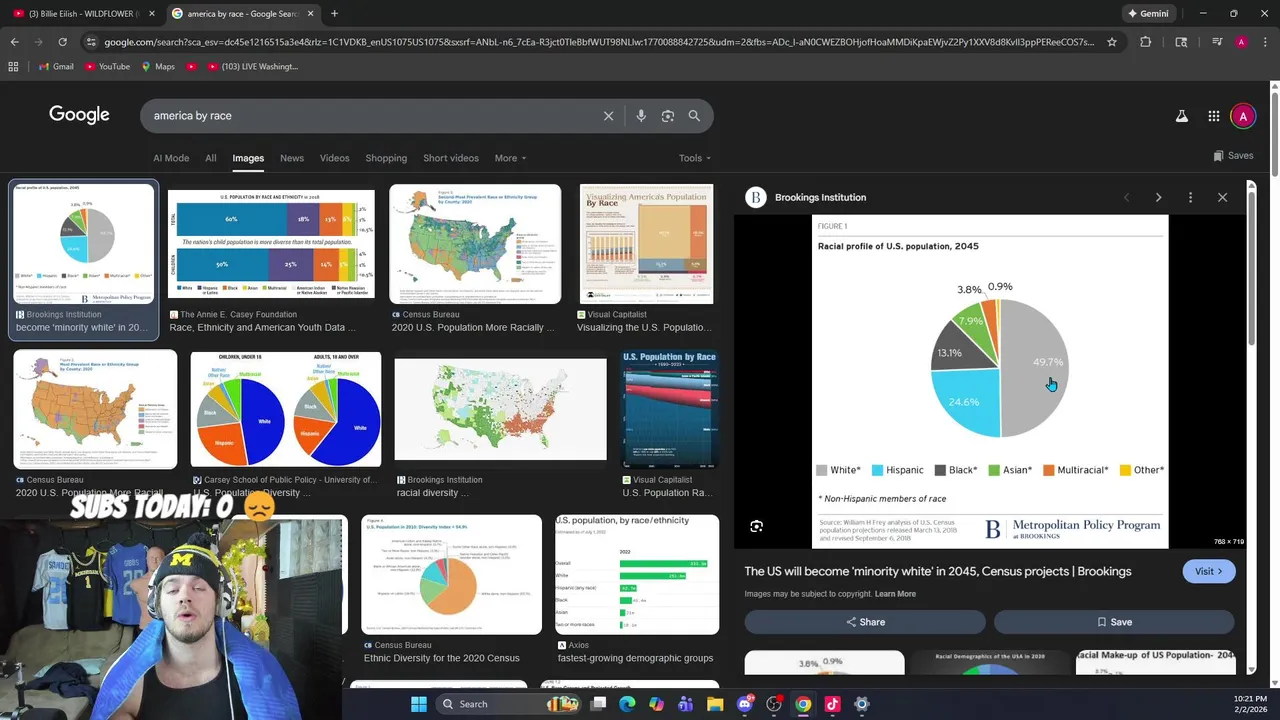
Task: Select the Images tab
Action: point(248,158)
